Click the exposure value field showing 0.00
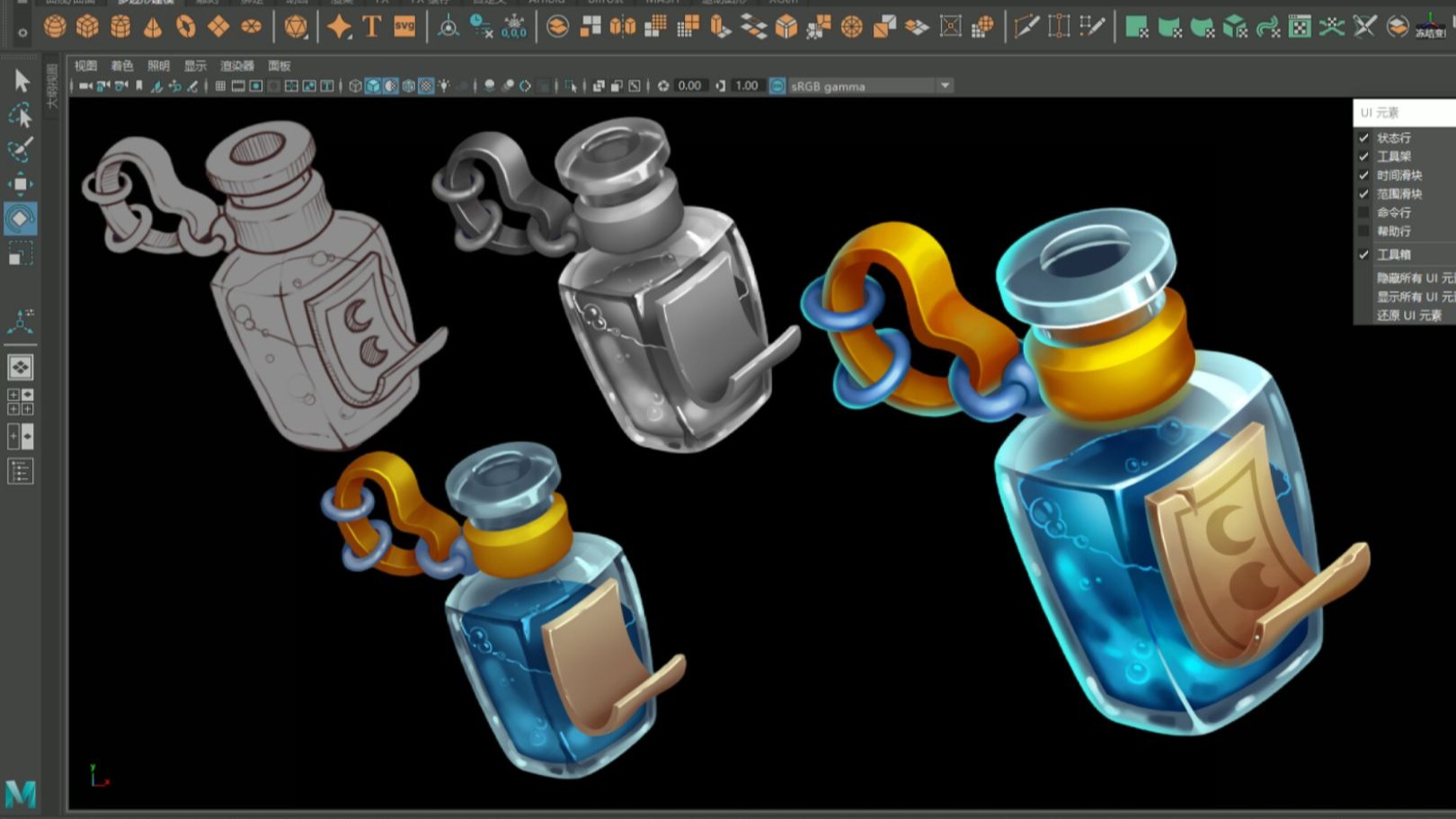Screen dimensions: 1456x819 point(689,86)
